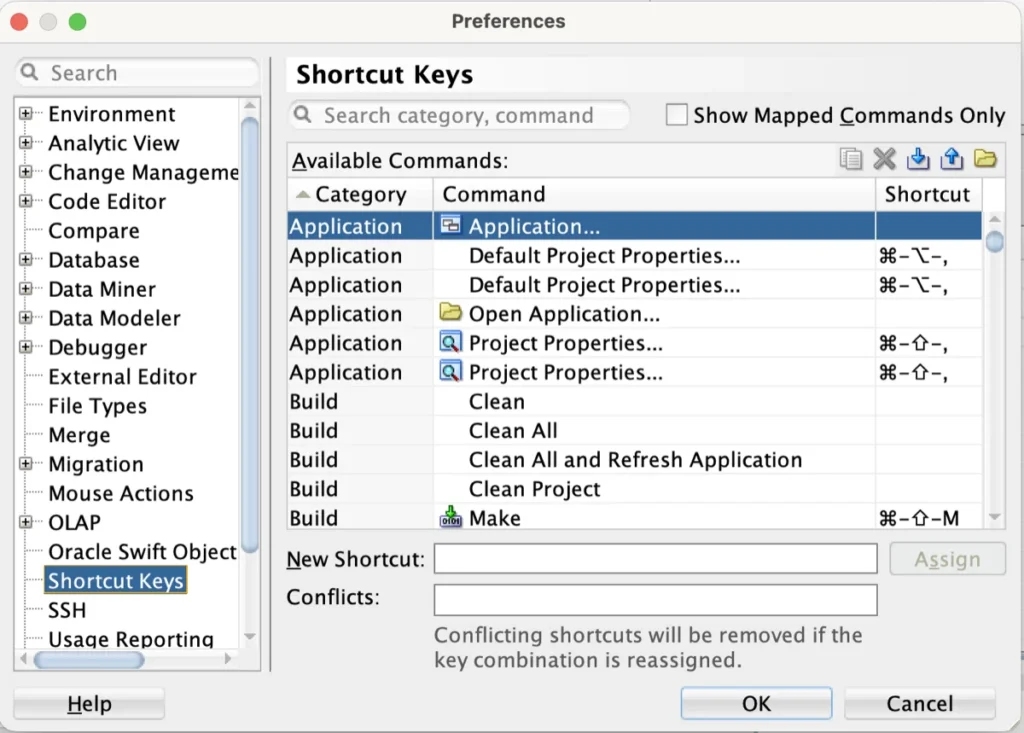Select the Clean All command
The image size is (1024, 733).
pos(634,431)
